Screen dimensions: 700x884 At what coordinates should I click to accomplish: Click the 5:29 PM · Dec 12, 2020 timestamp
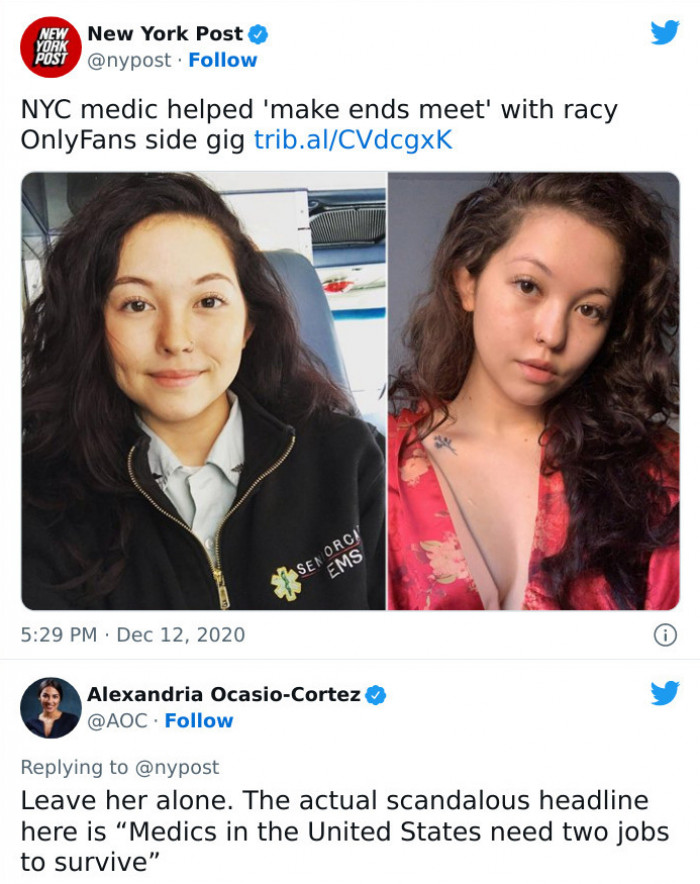coord(133,635)
